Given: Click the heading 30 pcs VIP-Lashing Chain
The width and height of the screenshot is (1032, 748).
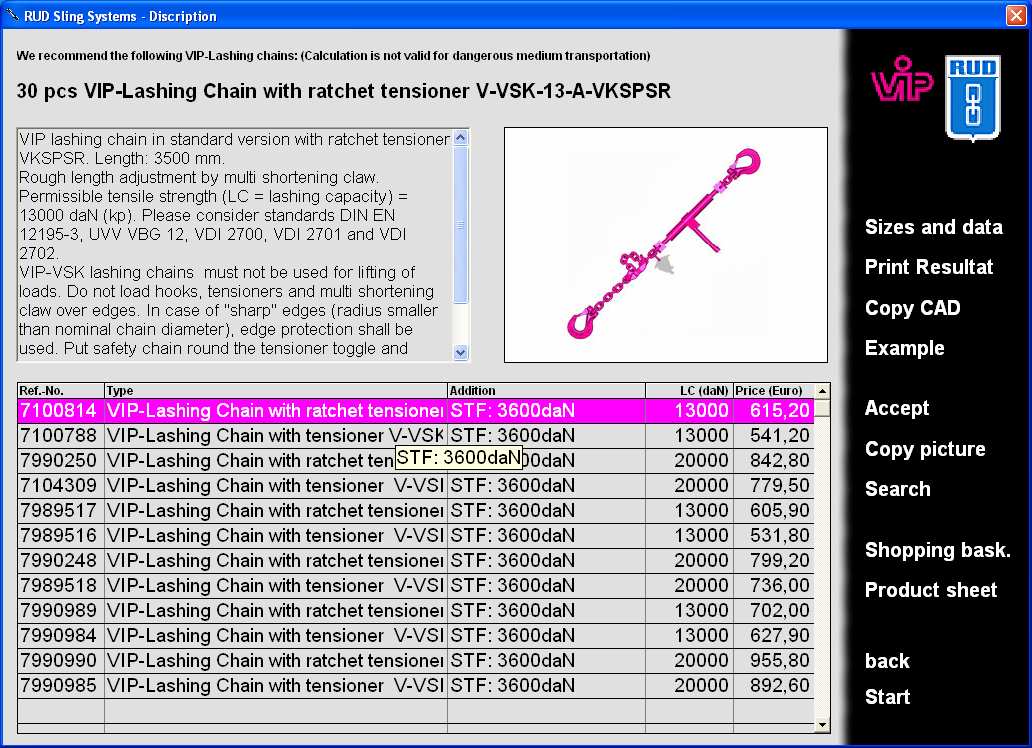Looking at the screenshot, I should pyautogui.click(x=343, y=91).
